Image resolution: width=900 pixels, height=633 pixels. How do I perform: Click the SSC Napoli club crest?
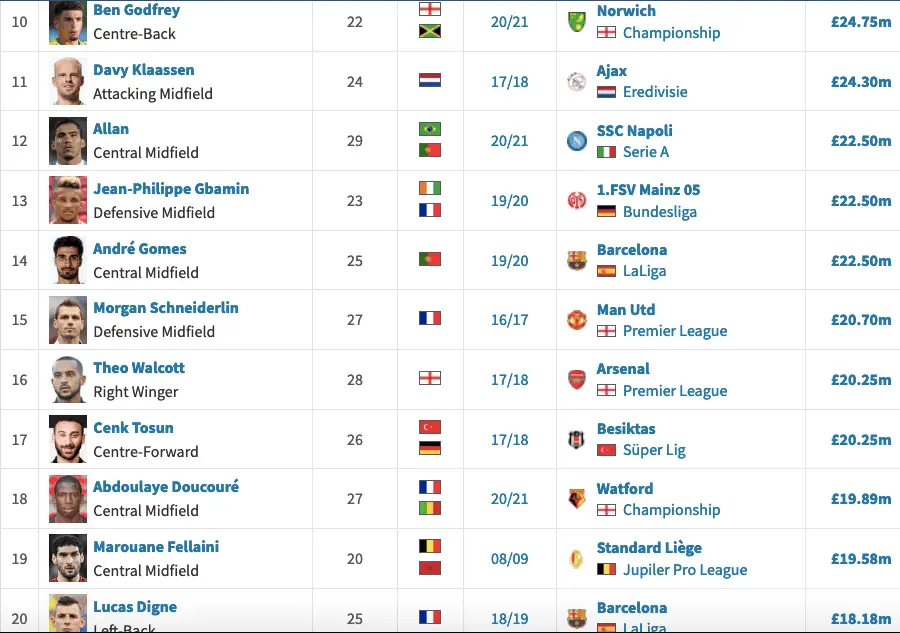577,141
